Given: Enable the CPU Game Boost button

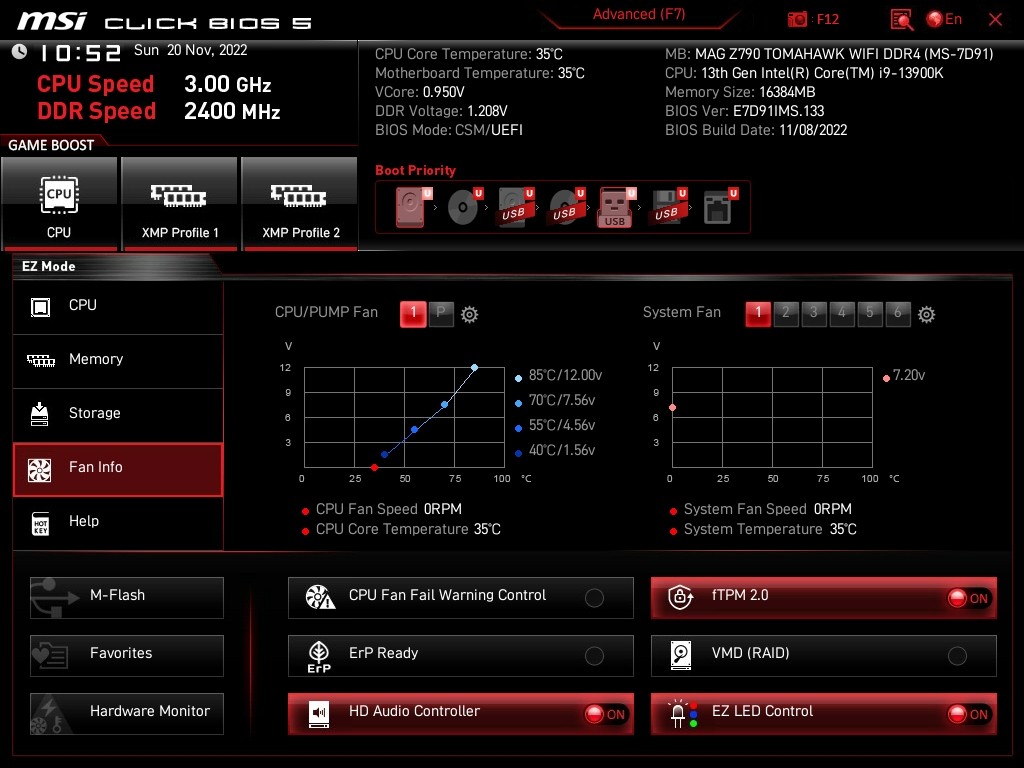Looking at the screenshot, I should 59,203.
